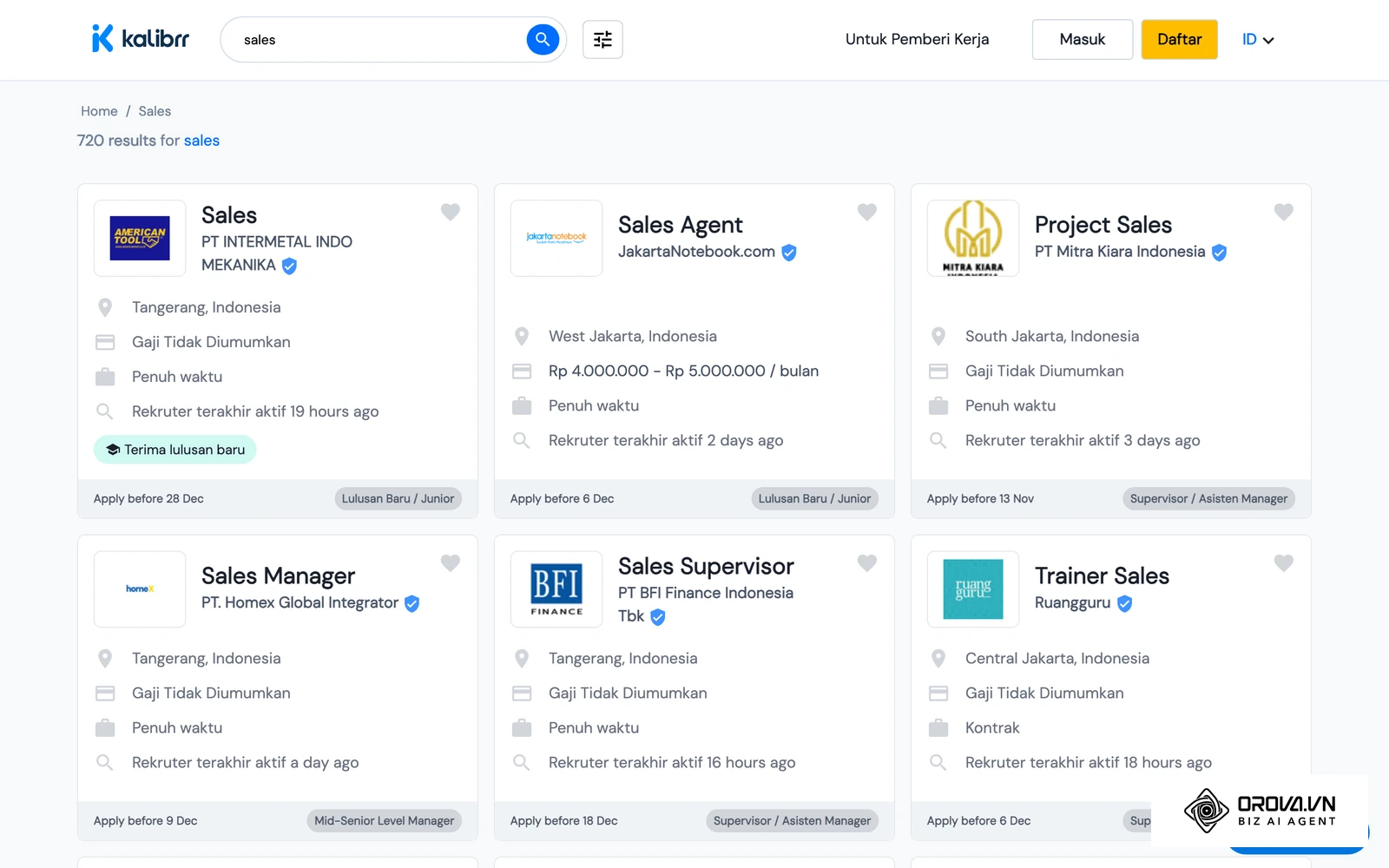Click the Masuk login button
The width and height of the screenshot is (1389, 868).
(1083, 39)
